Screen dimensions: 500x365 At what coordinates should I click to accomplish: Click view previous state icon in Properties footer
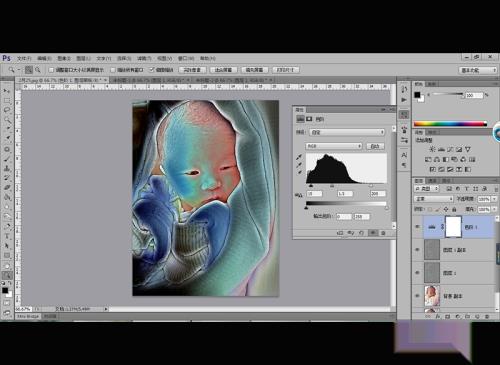(x=350, y=233)
